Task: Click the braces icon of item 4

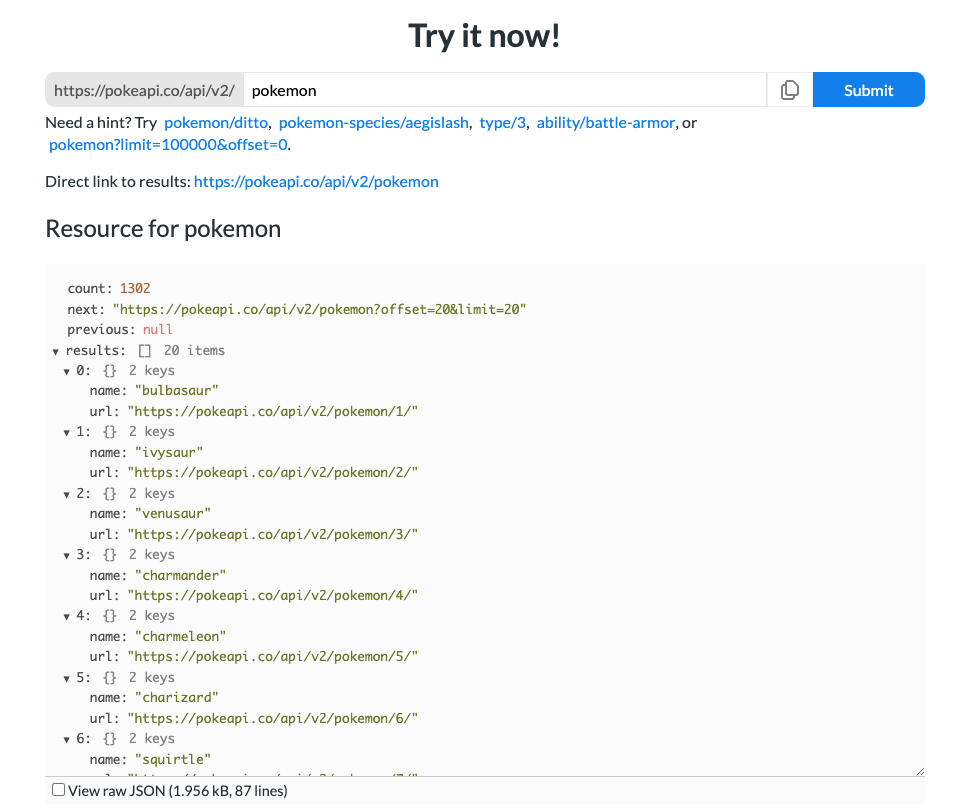Action: [x=109, y=616]
